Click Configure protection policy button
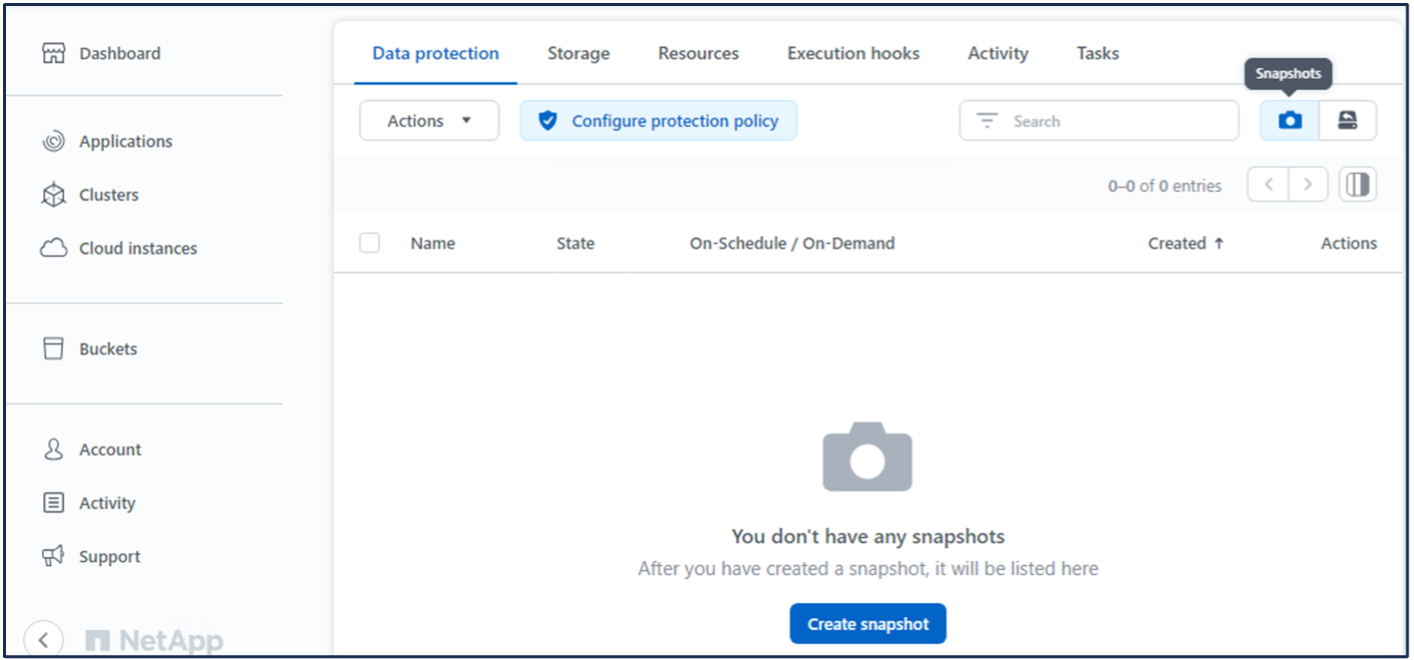Screen dimensions: 1414x660 (x=658, y=121)
